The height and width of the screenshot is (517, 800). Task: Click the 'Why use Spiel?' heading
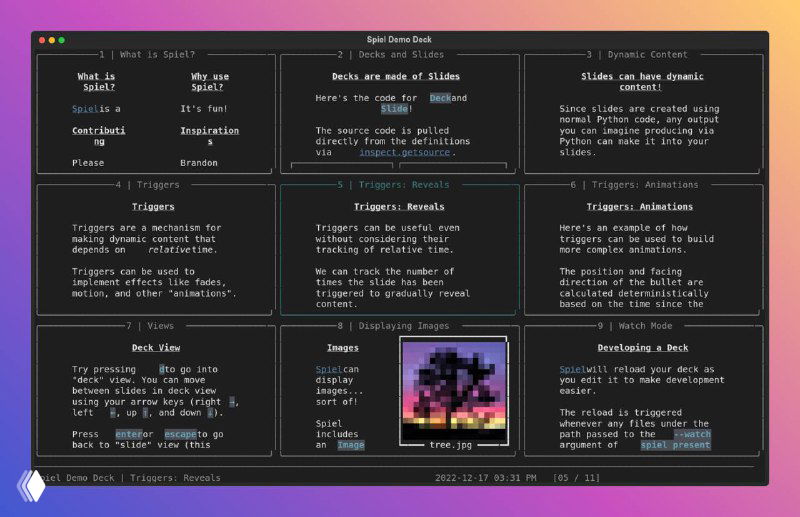click(210, 82)
